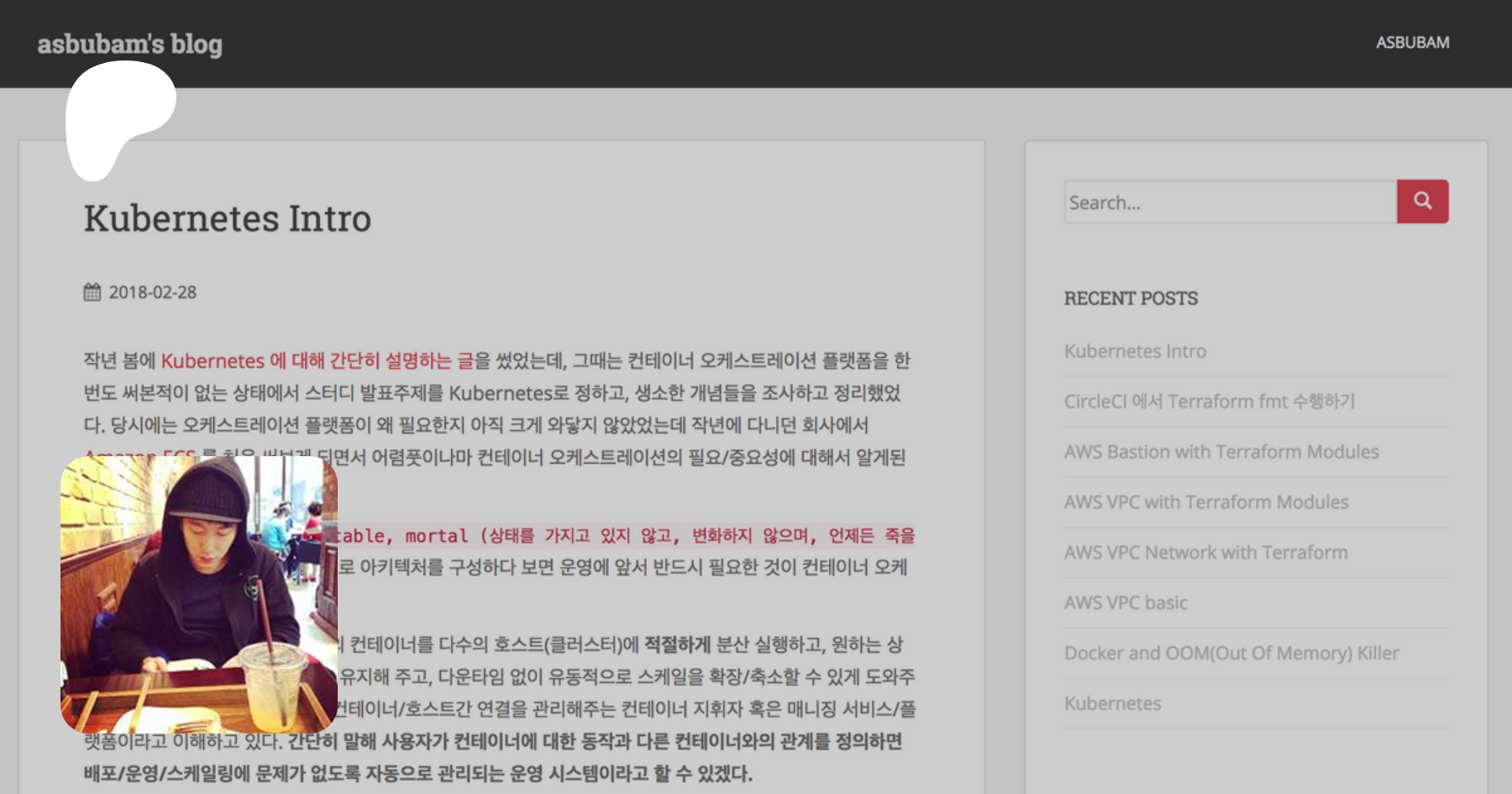
Task: Open the Kubernetes post in the sidebar
Action: [1112, 704]
